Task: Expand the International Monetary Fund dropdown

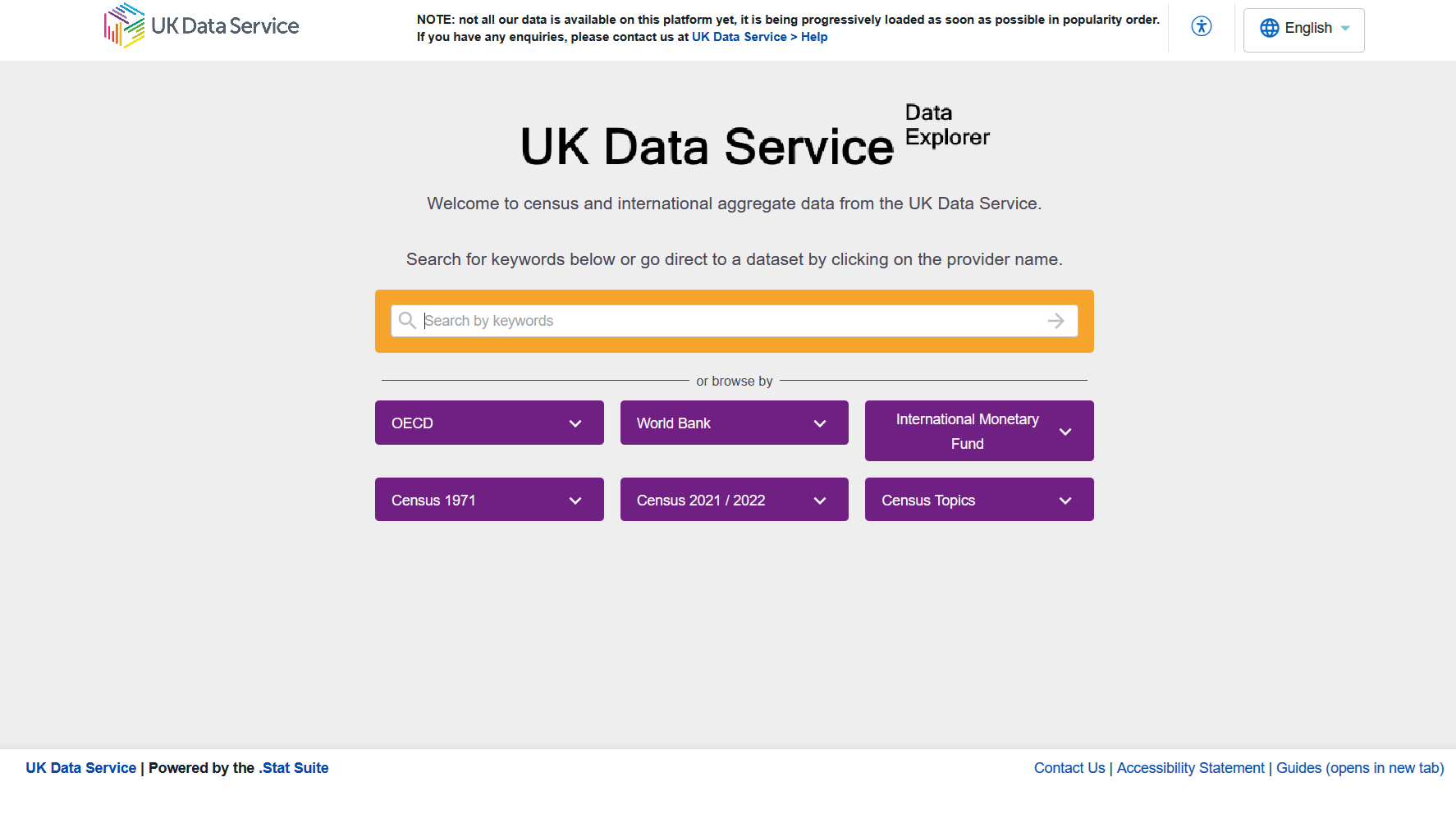Action: coord(979,431)
